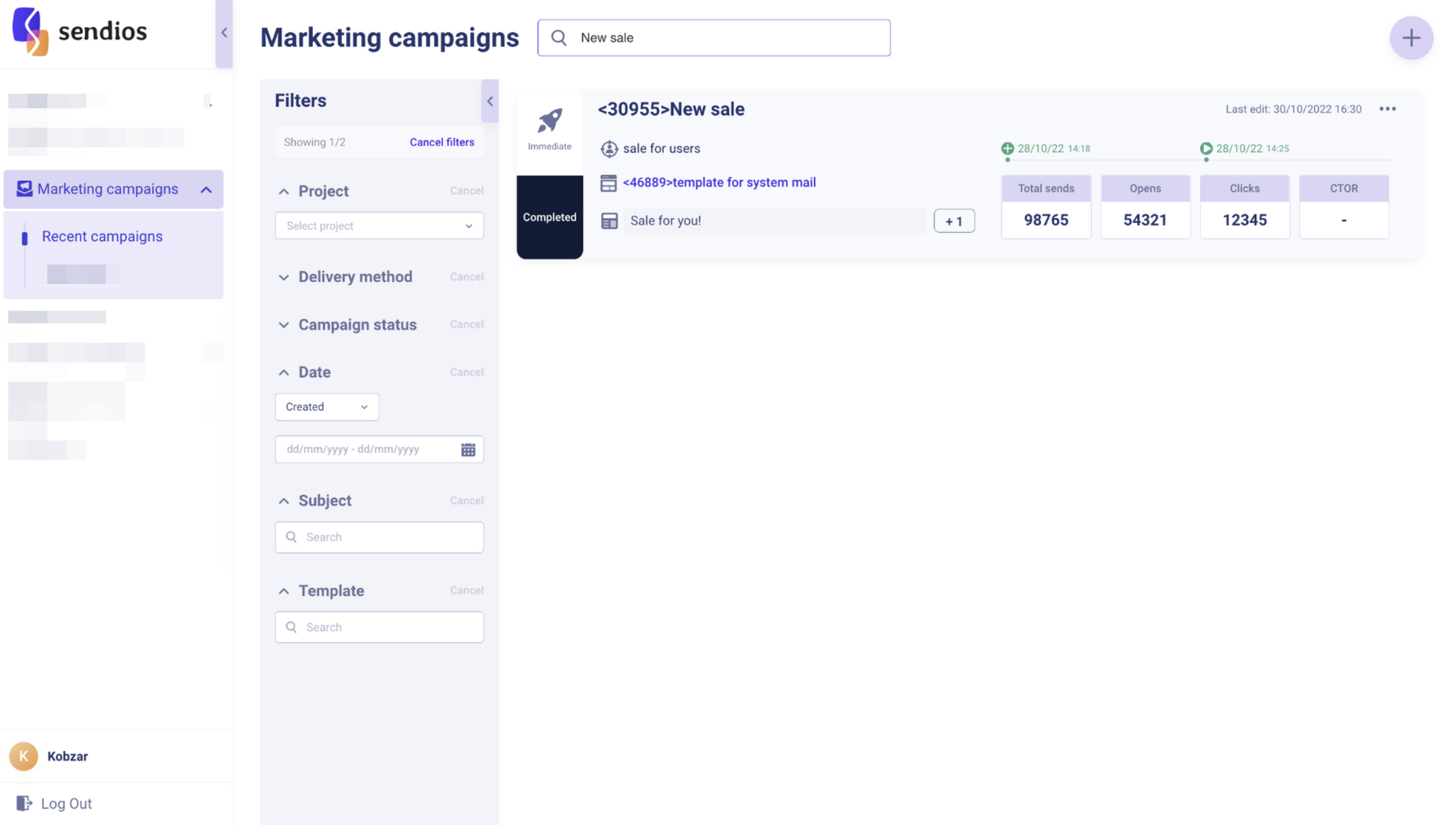Open the three-dots menu on campaign card
The image size is (1456, 825).
point(1386,109)
